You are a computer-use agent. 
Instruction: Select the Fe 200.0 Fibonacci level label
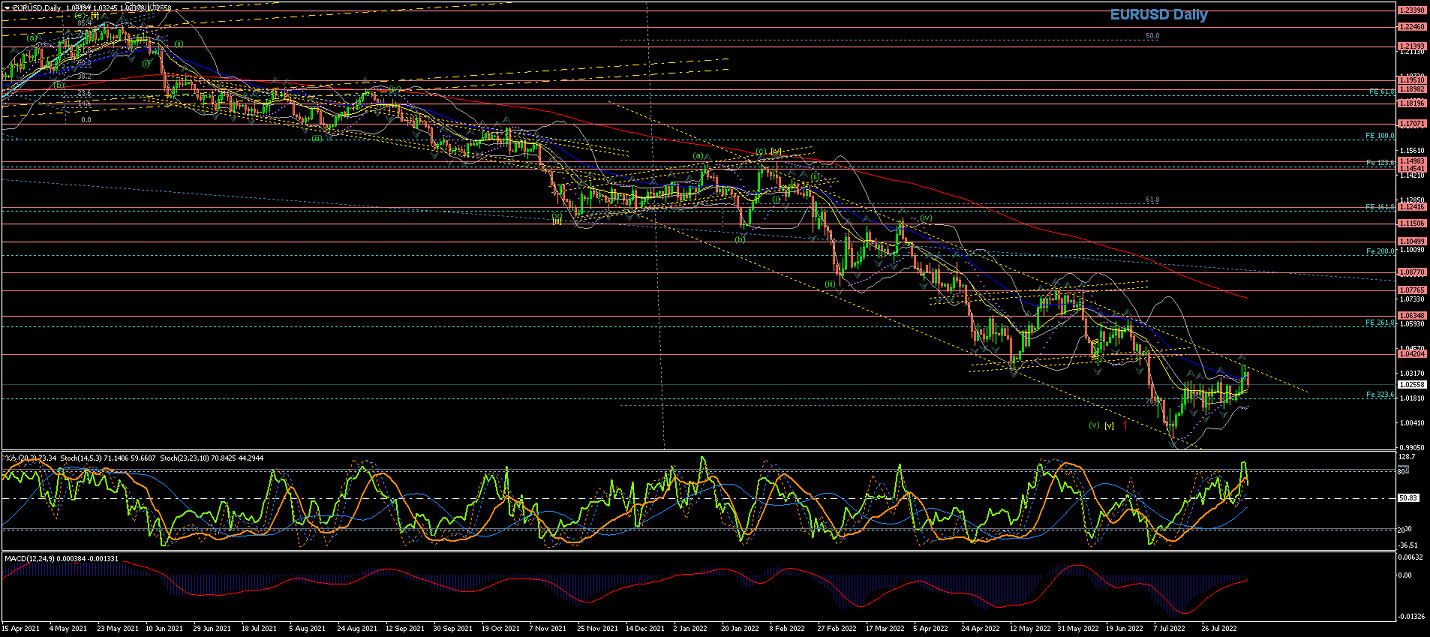click(1379, 251)
